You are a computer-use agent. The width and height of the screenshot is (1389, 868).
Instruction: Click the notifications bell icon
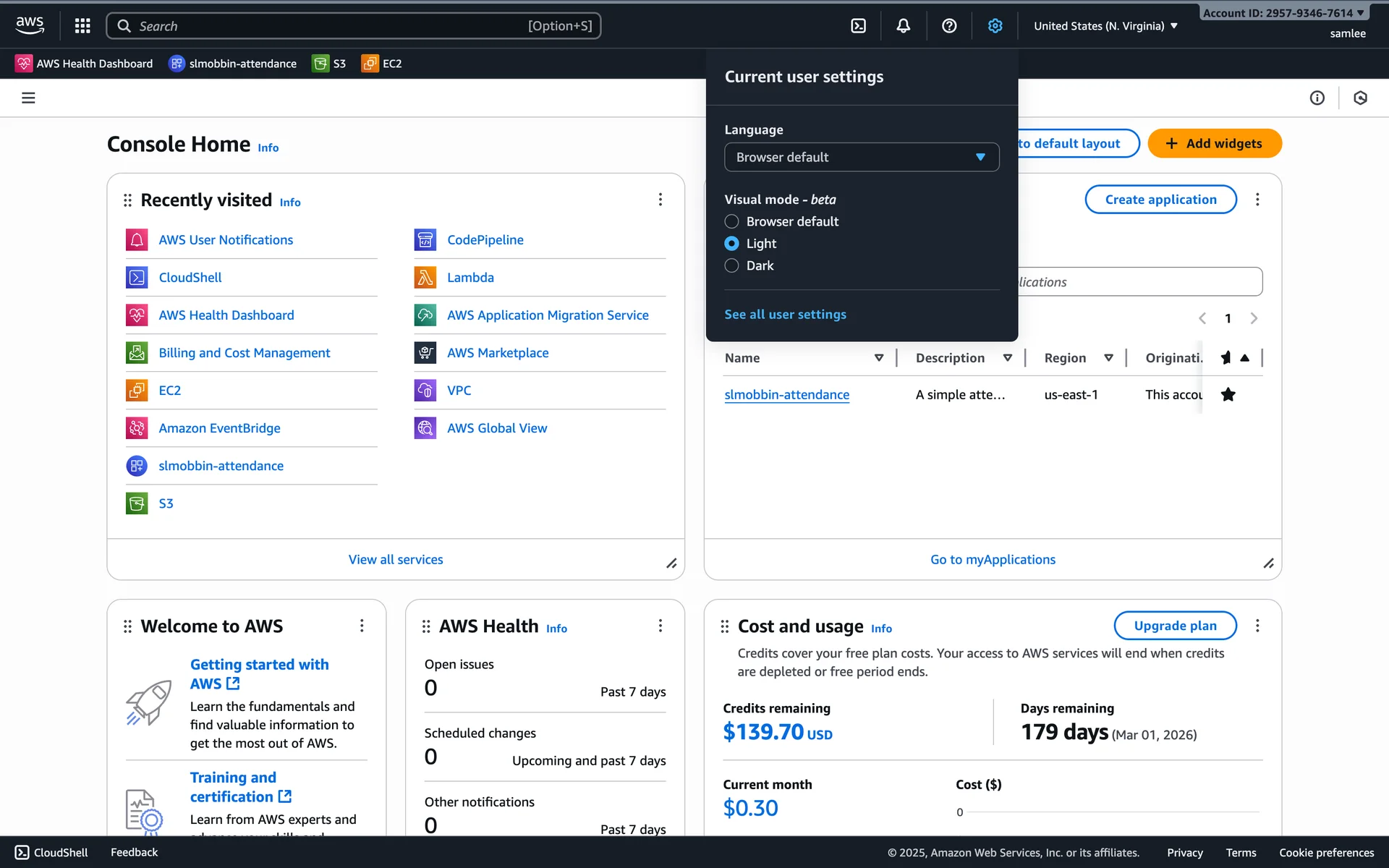pos(903,26)
